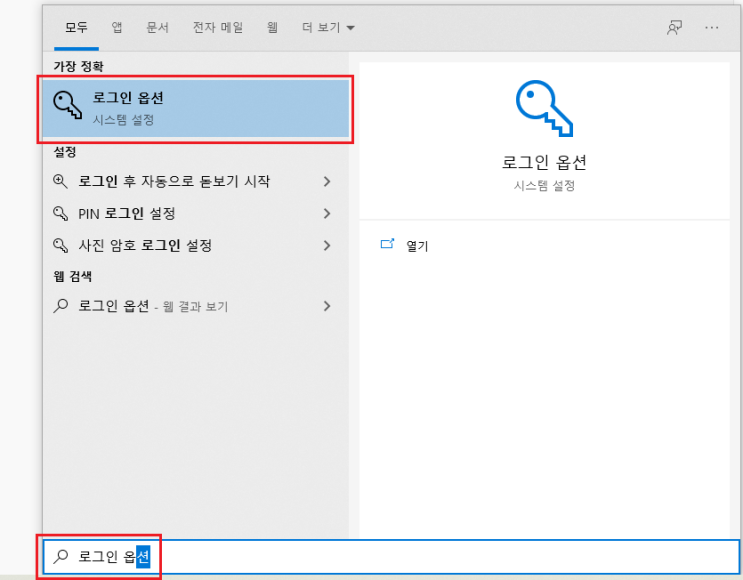Expand arrow for PIN 로그인 설정
Screen dimensions: 743x580
pyautogui.click(x=327, y=214)
